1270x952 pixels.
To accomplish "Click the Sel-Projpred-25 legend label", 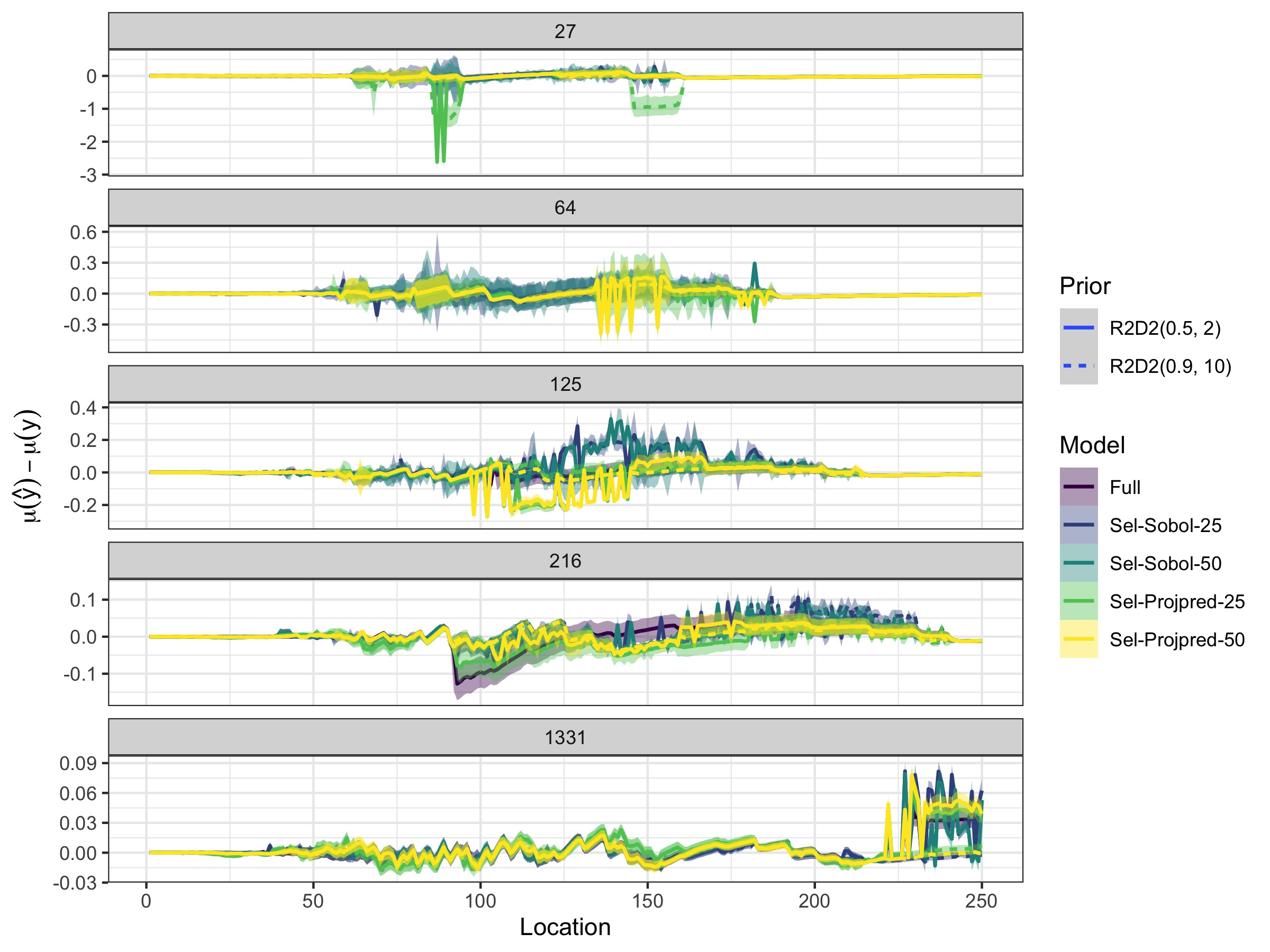I will [x=1177, y=601].
